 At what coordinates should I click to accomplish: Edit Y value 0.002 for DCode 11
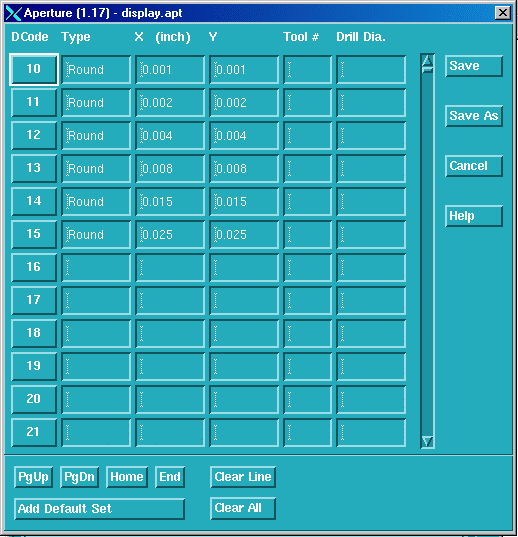click(x=244, y=102)
